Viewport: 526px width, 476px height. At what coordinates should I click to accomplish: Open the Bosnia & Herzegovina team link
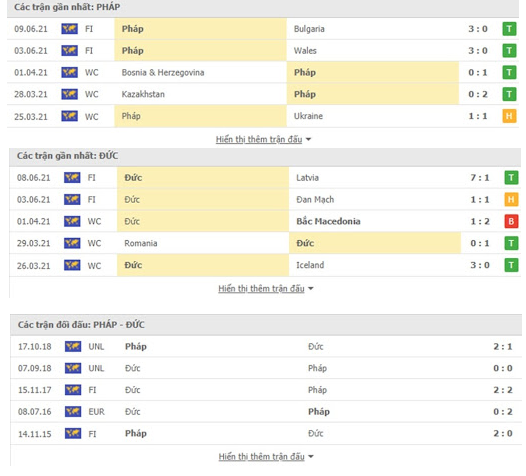tap(163, 72)
